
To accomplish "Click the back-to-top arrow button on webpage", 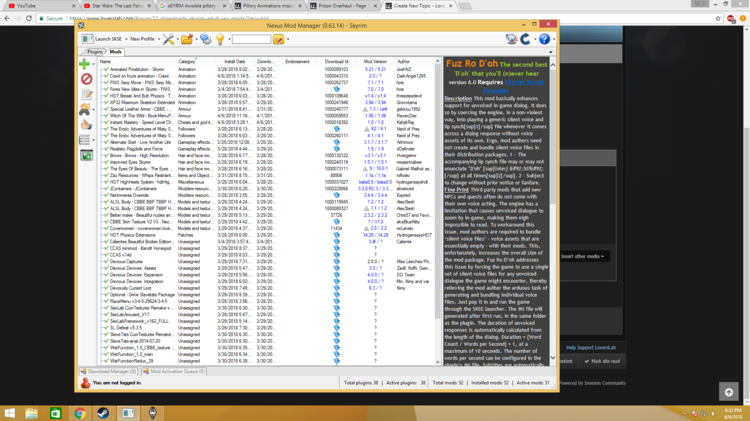I will (728, 392).
